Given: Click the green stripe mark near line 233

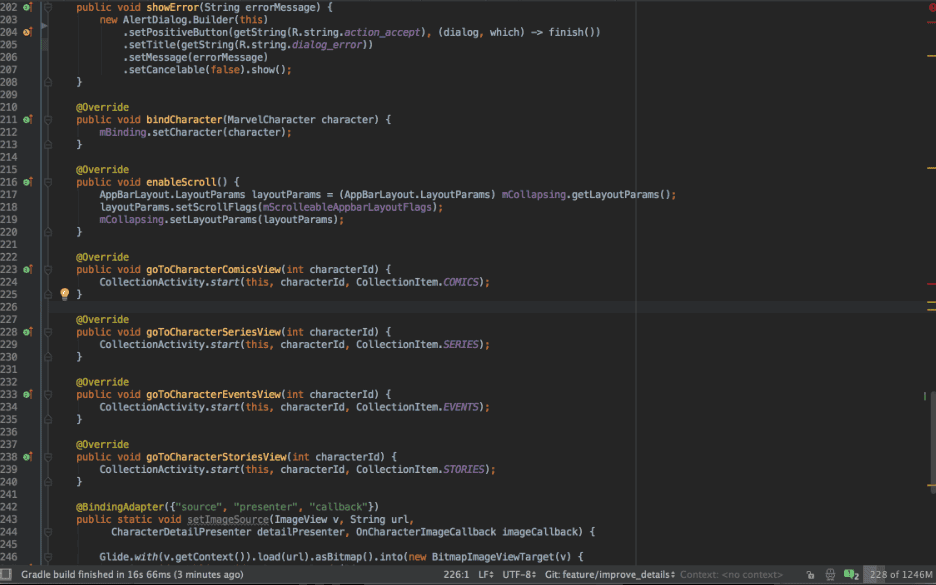Looking at the screenshot, I should click(x=925, y=396).
